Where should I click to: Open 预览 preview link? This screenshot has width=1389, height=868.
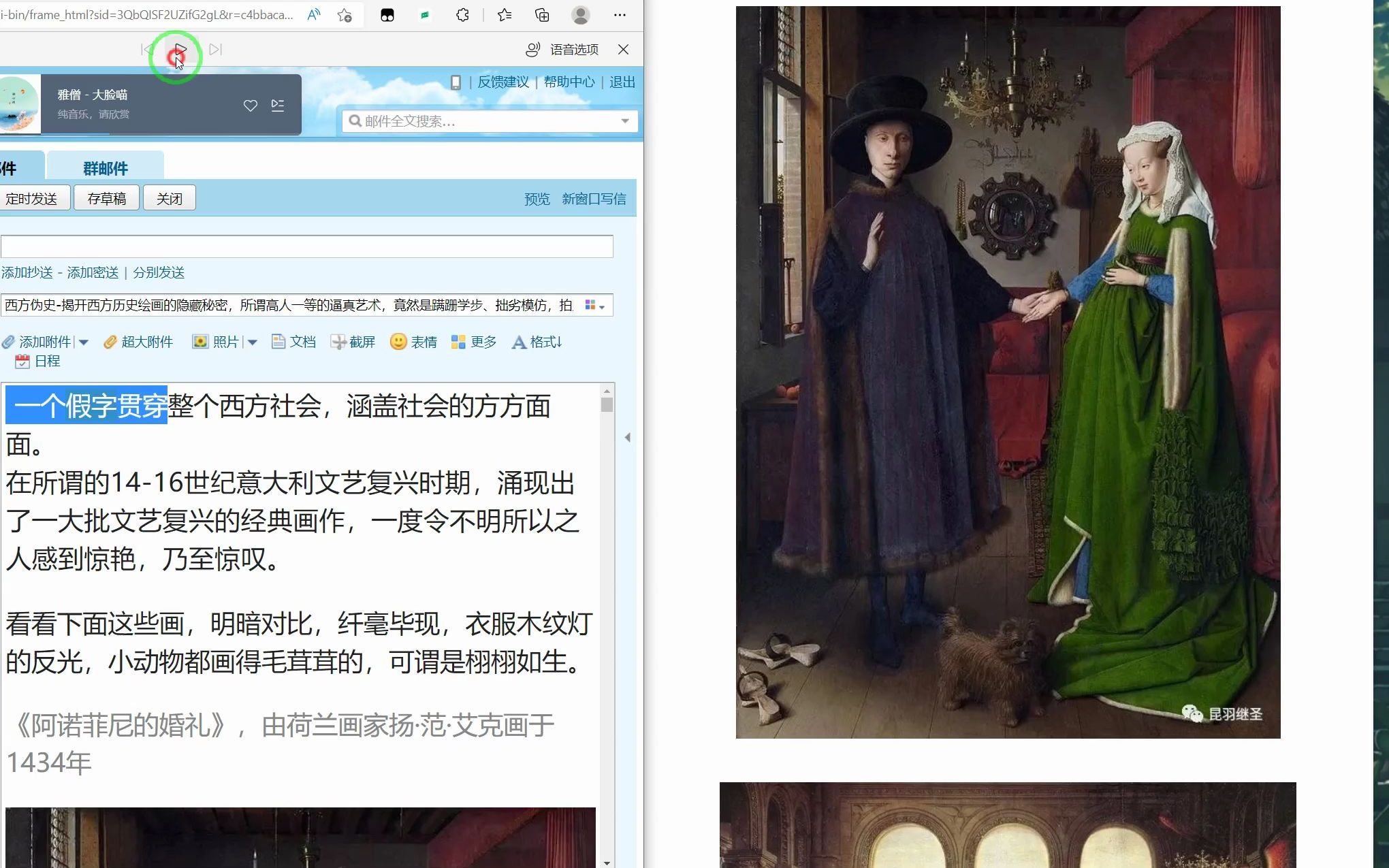537,199
